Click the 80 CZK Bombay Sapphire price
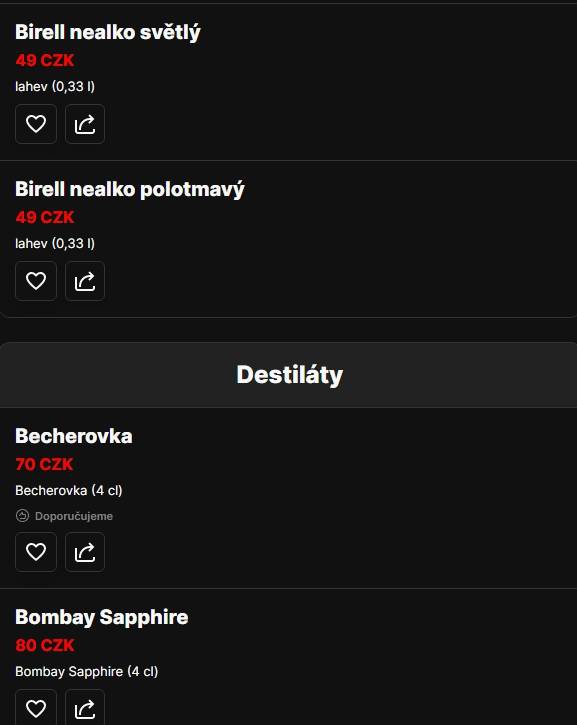 point(45,645)
